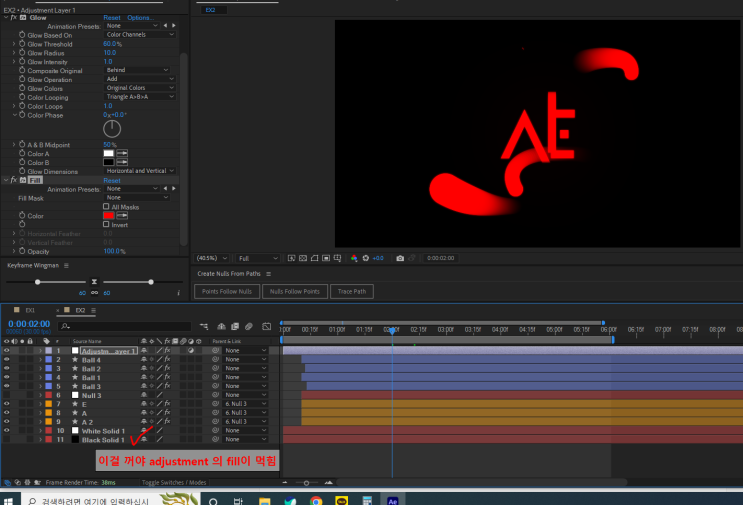Switch to the EX1 timeline tab
Screen dimensions: 743x505
click(30, 311)
